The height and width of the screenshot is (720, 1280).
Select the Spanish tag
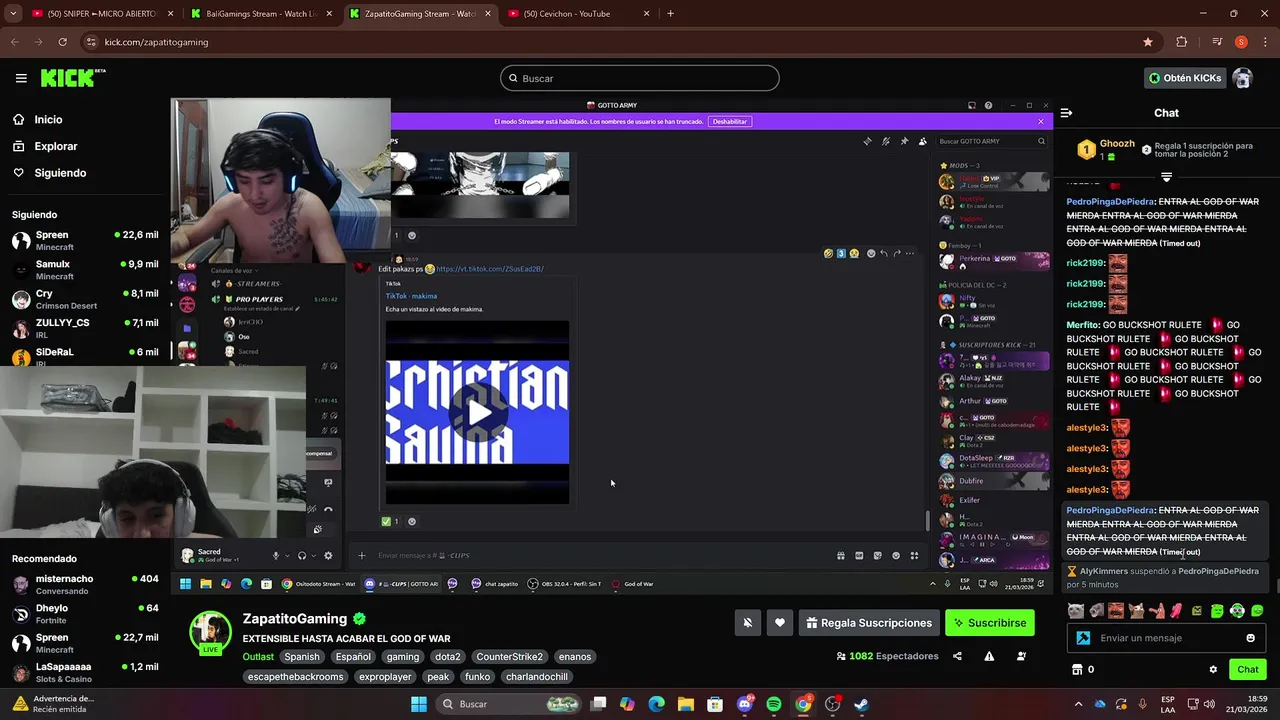click(301, 657)
